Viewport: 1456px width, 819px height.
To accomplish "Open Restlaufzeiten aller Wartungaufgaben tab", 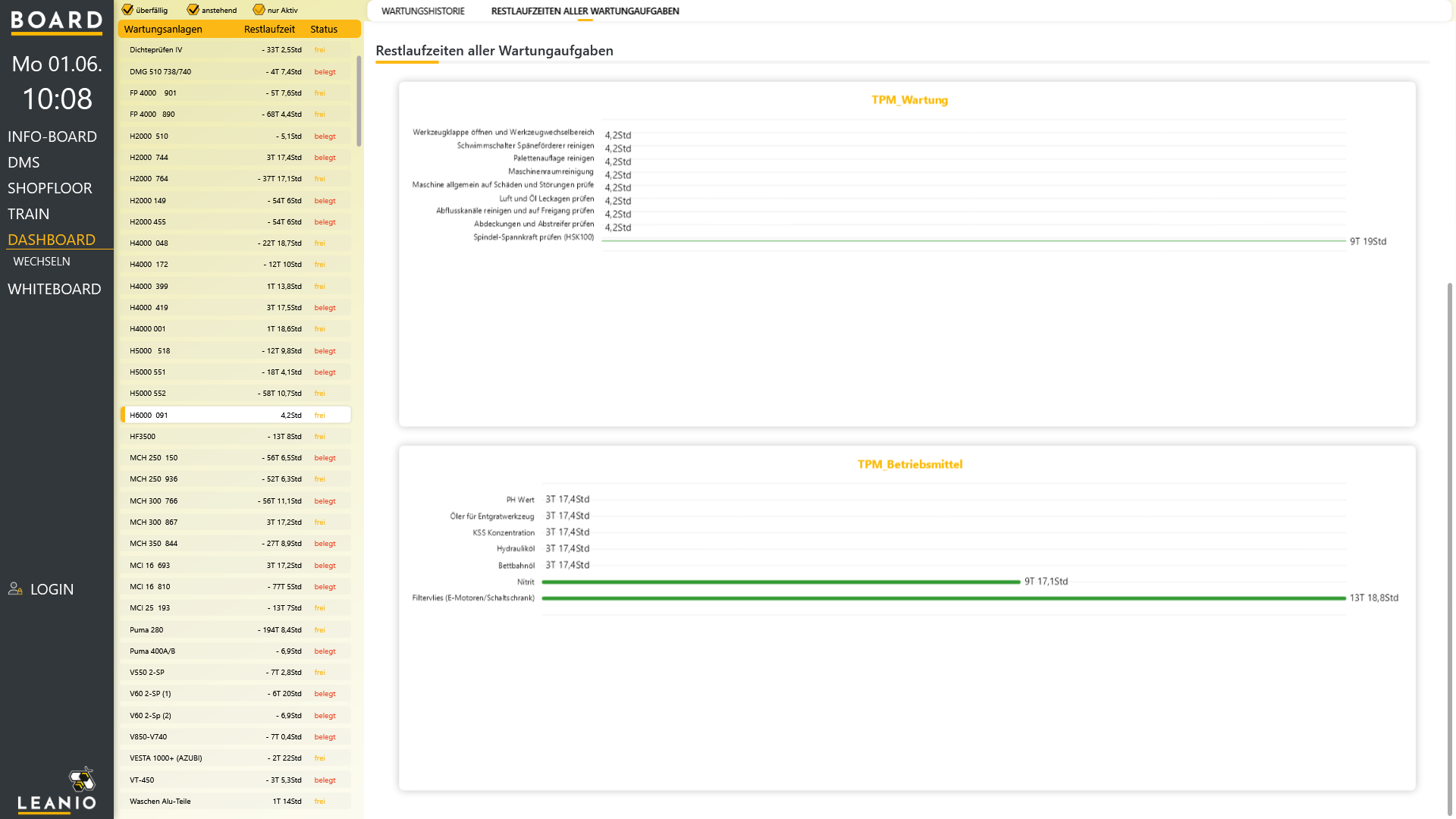I will tap(585, 11).
